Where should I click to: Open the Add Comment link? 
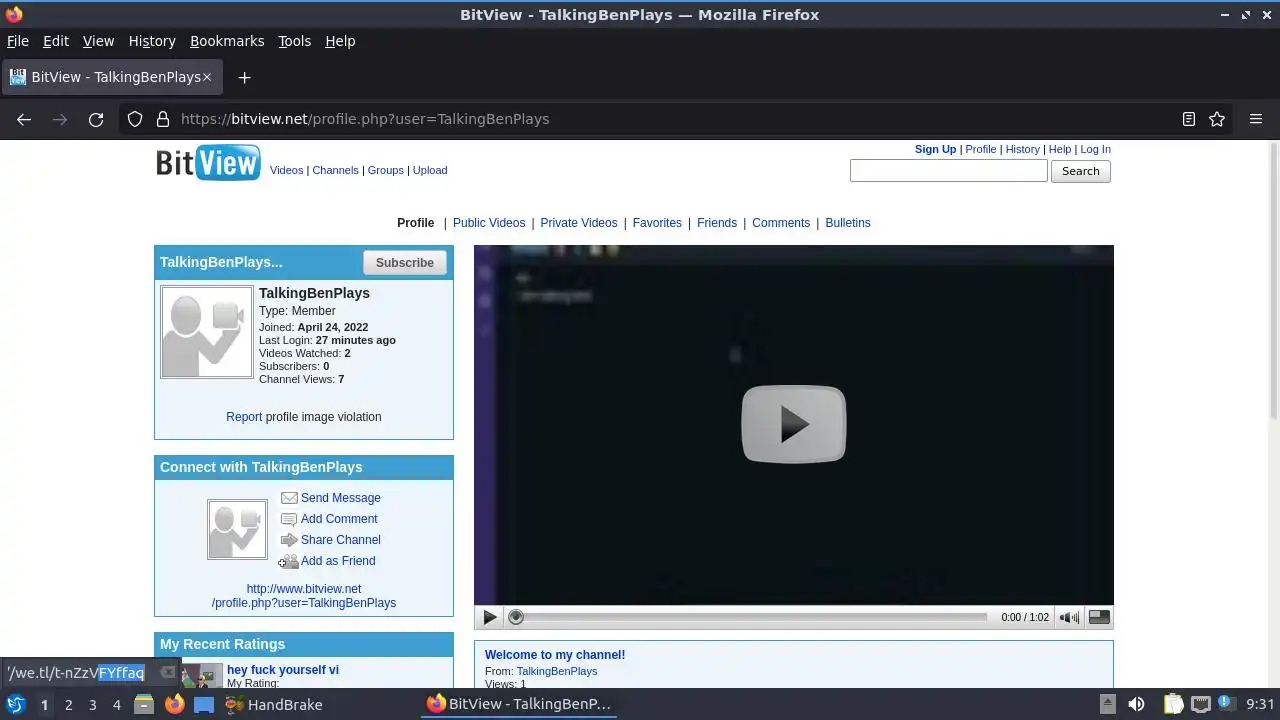pos(339,519)
